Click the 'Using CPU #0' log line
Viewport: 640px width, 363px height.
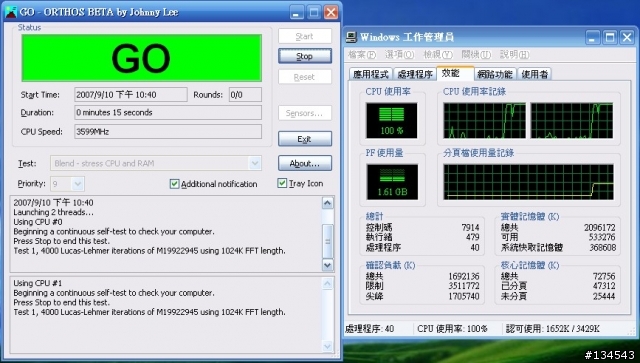[x=38, y=222]
